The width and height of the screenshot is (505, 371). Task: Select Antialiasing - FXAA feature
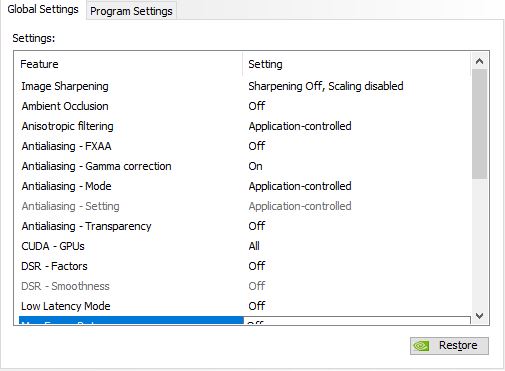pyautogui.click(x=66, y=146)
